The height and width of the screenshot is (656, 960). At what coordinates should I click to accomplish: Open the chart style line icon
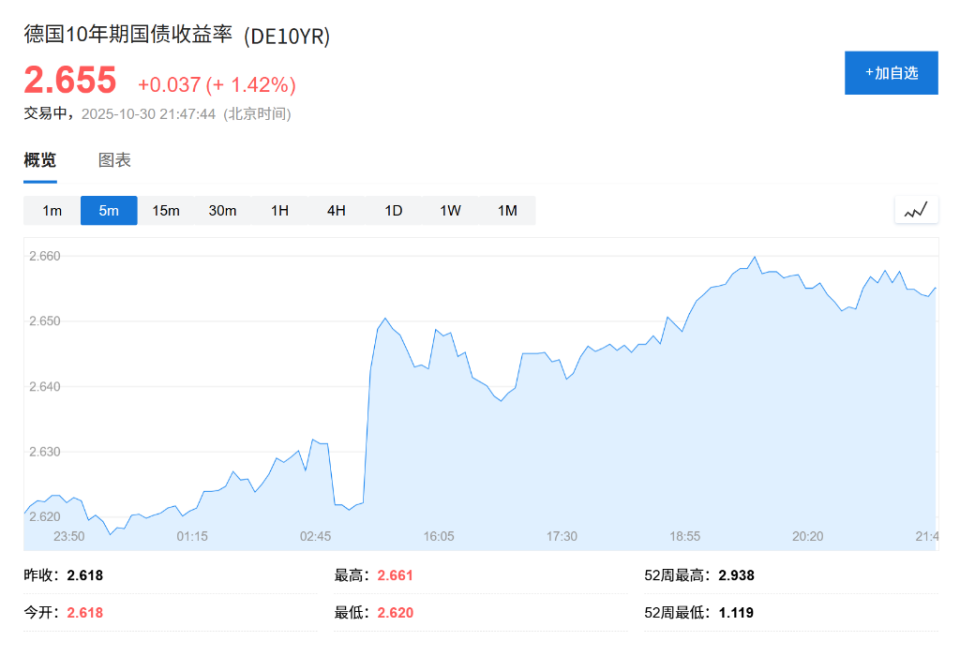coord(916,210)
